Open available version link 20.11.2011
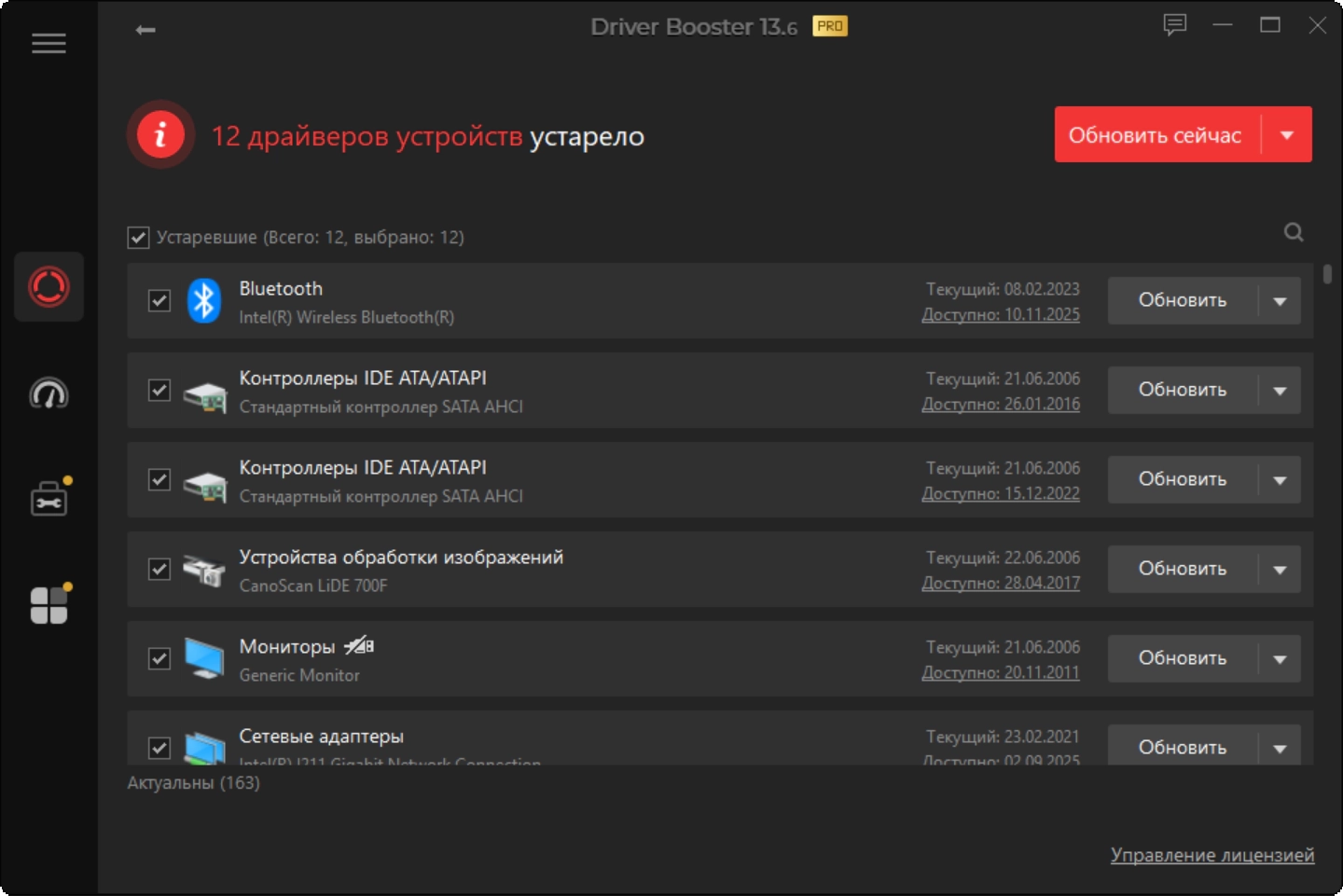The width and height of the screenshot is (1343, 896). click(1001, 673)
